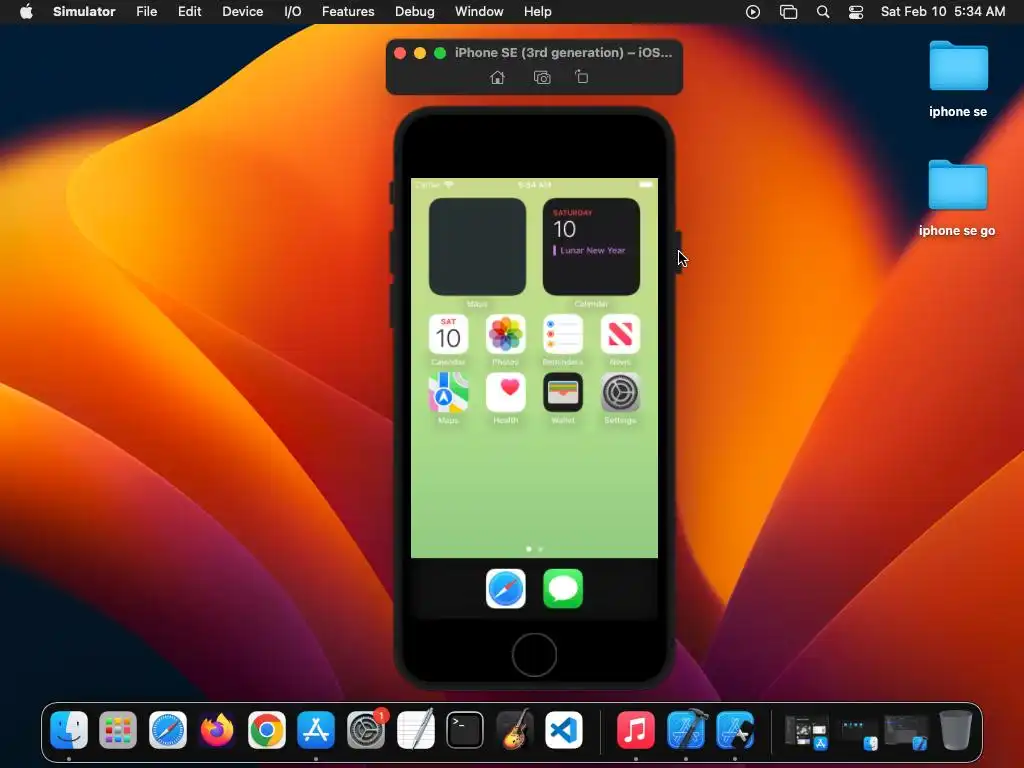Viewport: 1024px width, 768px height.
Task: Open TextEdit from the Dock
Action: pos(415,729)
